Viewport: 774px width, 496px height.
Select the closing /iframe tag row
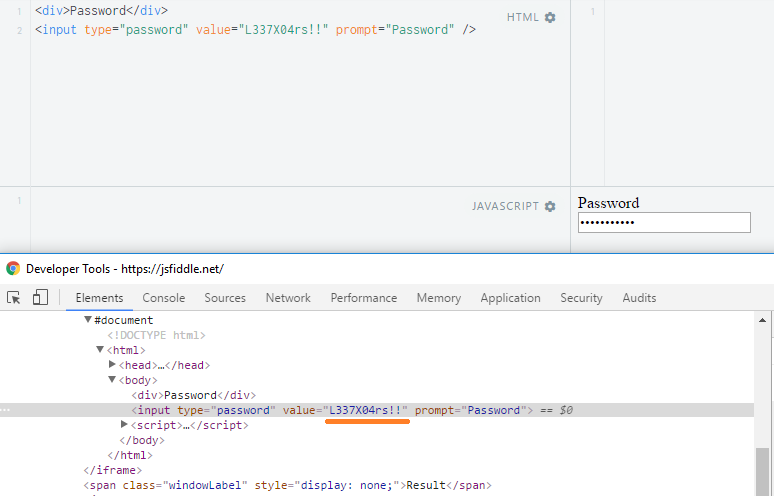pyautogui.click(x=113, y=470)
